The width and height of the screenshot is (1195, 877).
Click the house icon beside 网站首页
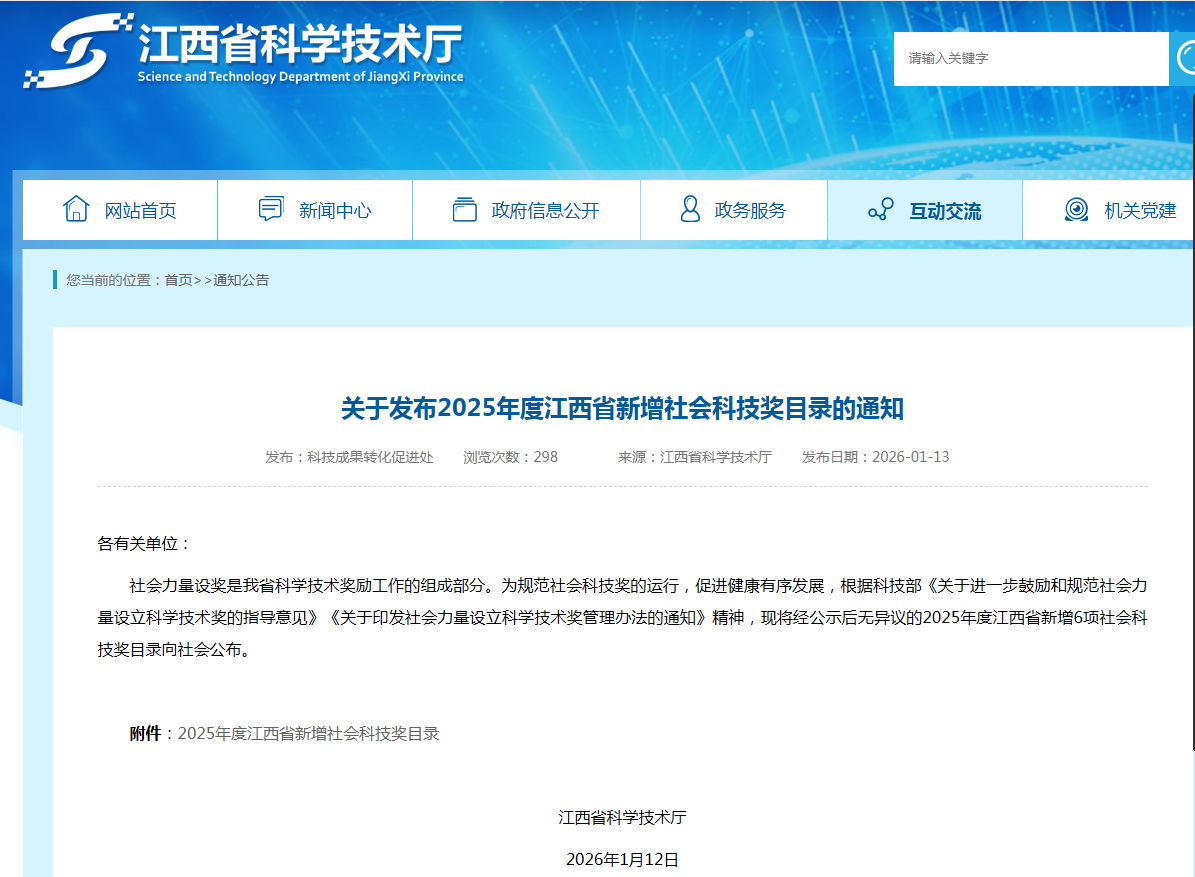[76, 210]
